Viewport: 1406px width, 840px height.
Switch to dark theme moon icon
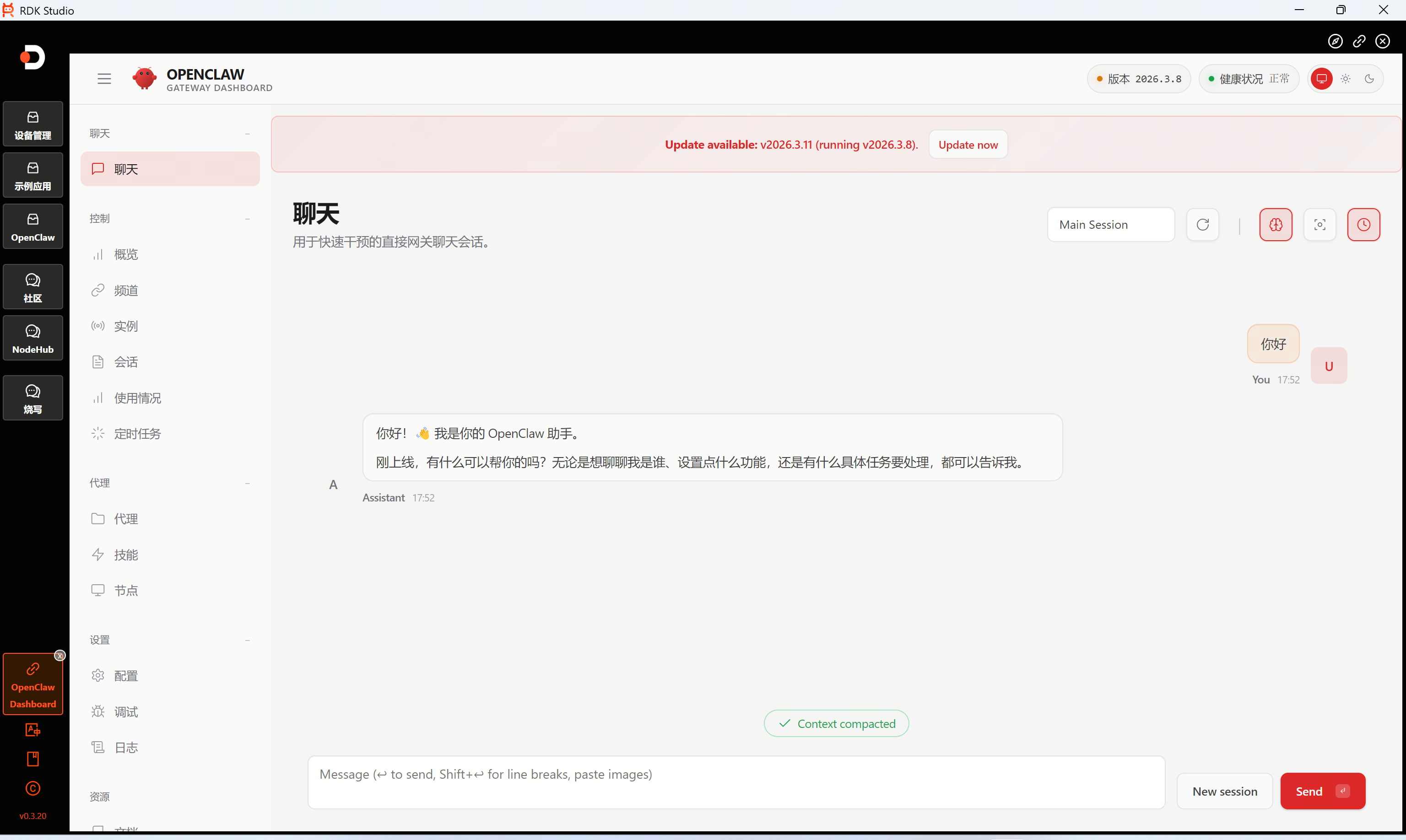tap(1369, 79)
